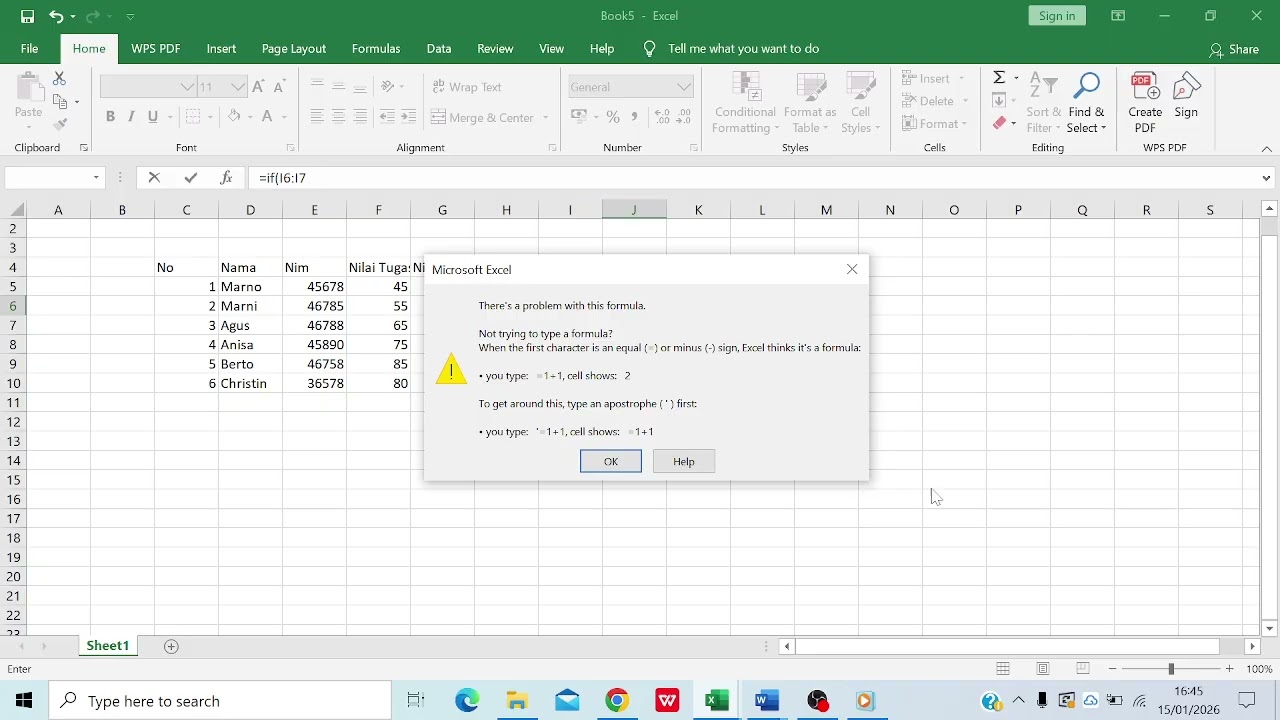Toggle Underline formatting

(x=153, y=117)
